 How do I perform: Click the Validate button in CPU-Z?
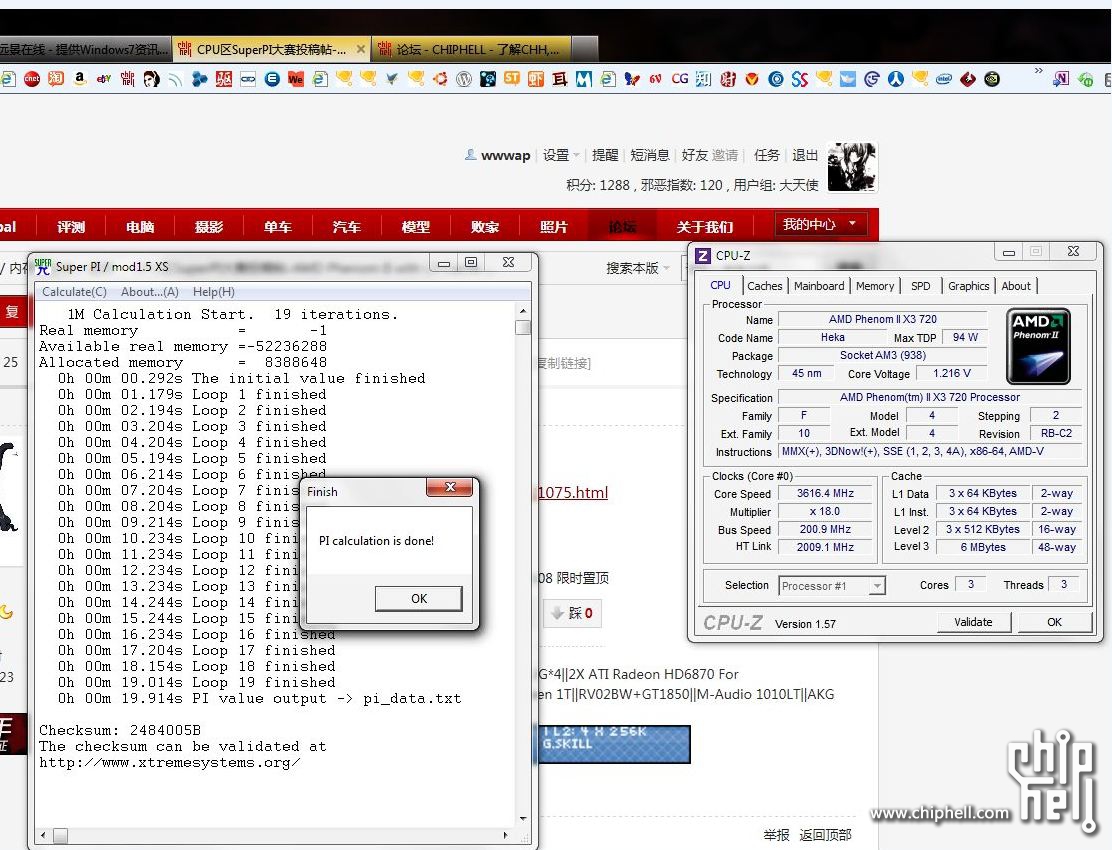pyautogui.click(x=973, y=622)
